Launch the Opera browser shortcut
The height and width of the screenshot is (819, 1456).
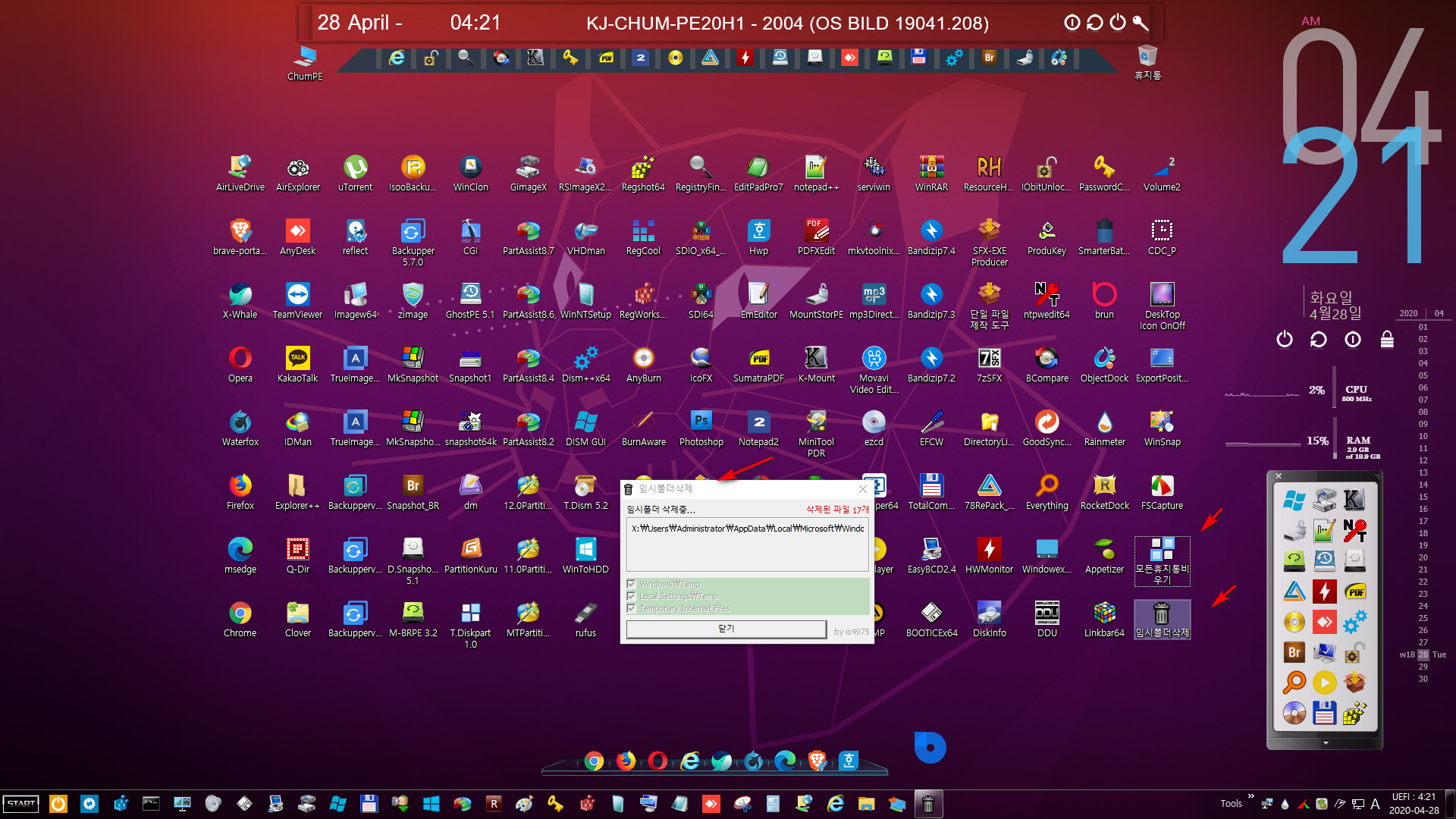(240, 365)
